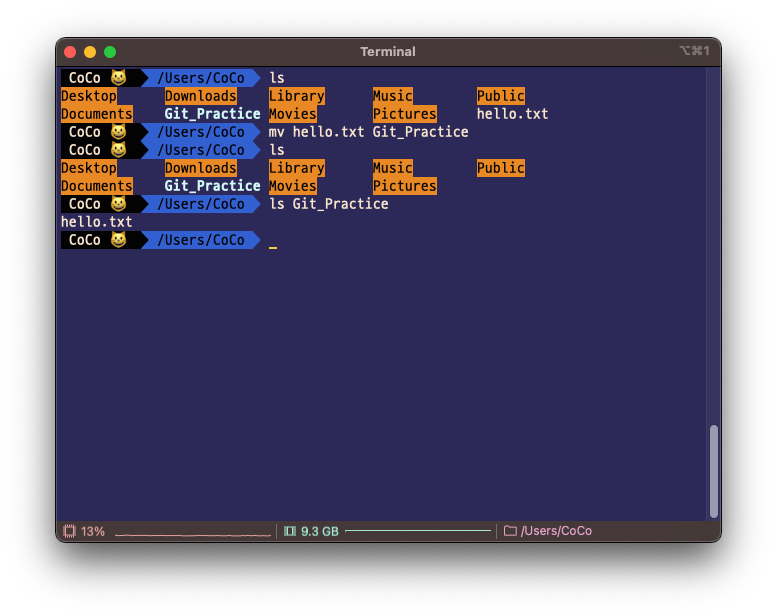Click the memory usage sparkline graph

pos(418,531)
